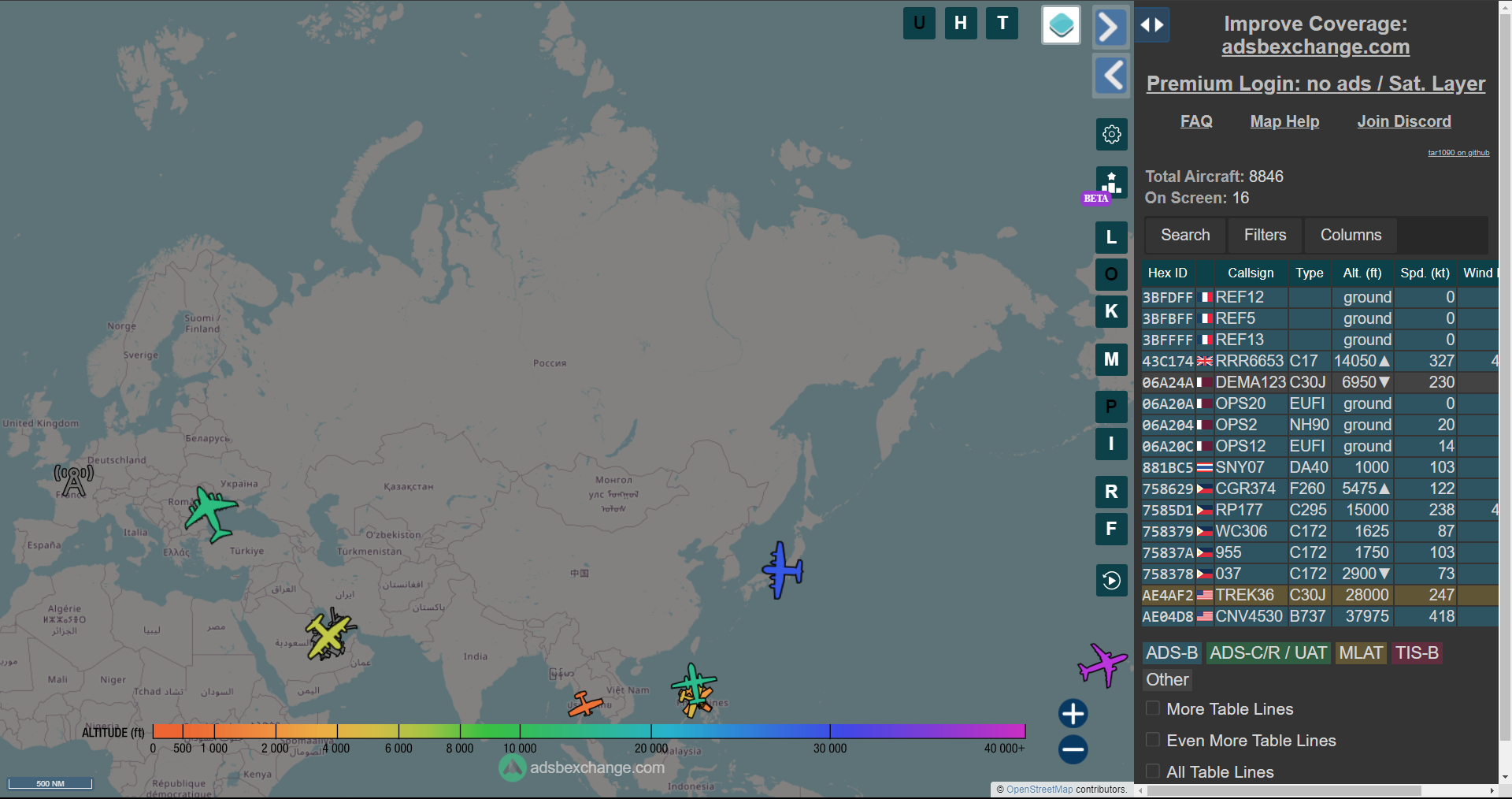Toggle the F map option button
The height and width of the screenshot is (799, 1512).
pos(1111,529)
